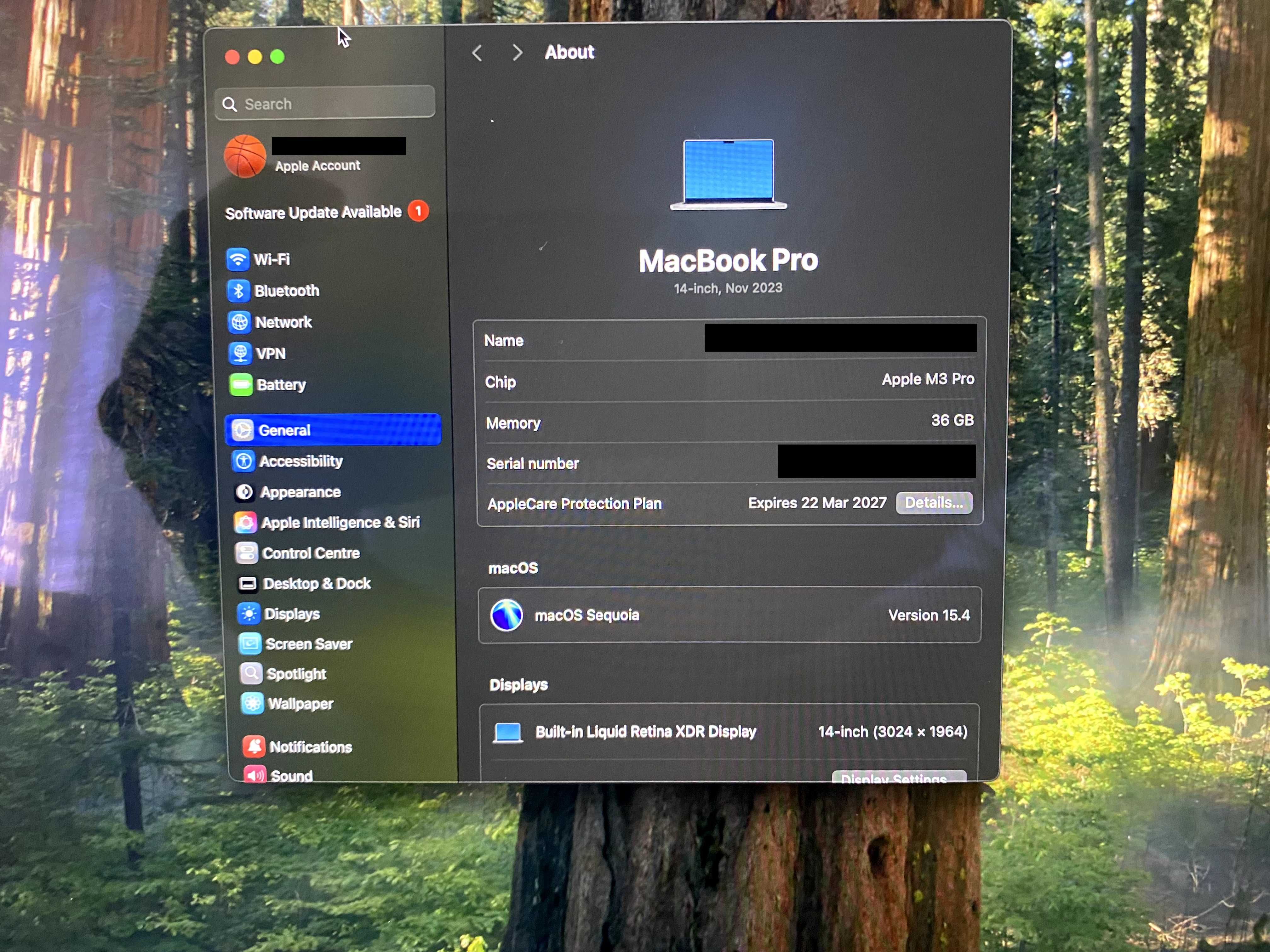
Task: Click 'Built-in Liquid Retina XDR Display' text
Action: tap(646, 732)
